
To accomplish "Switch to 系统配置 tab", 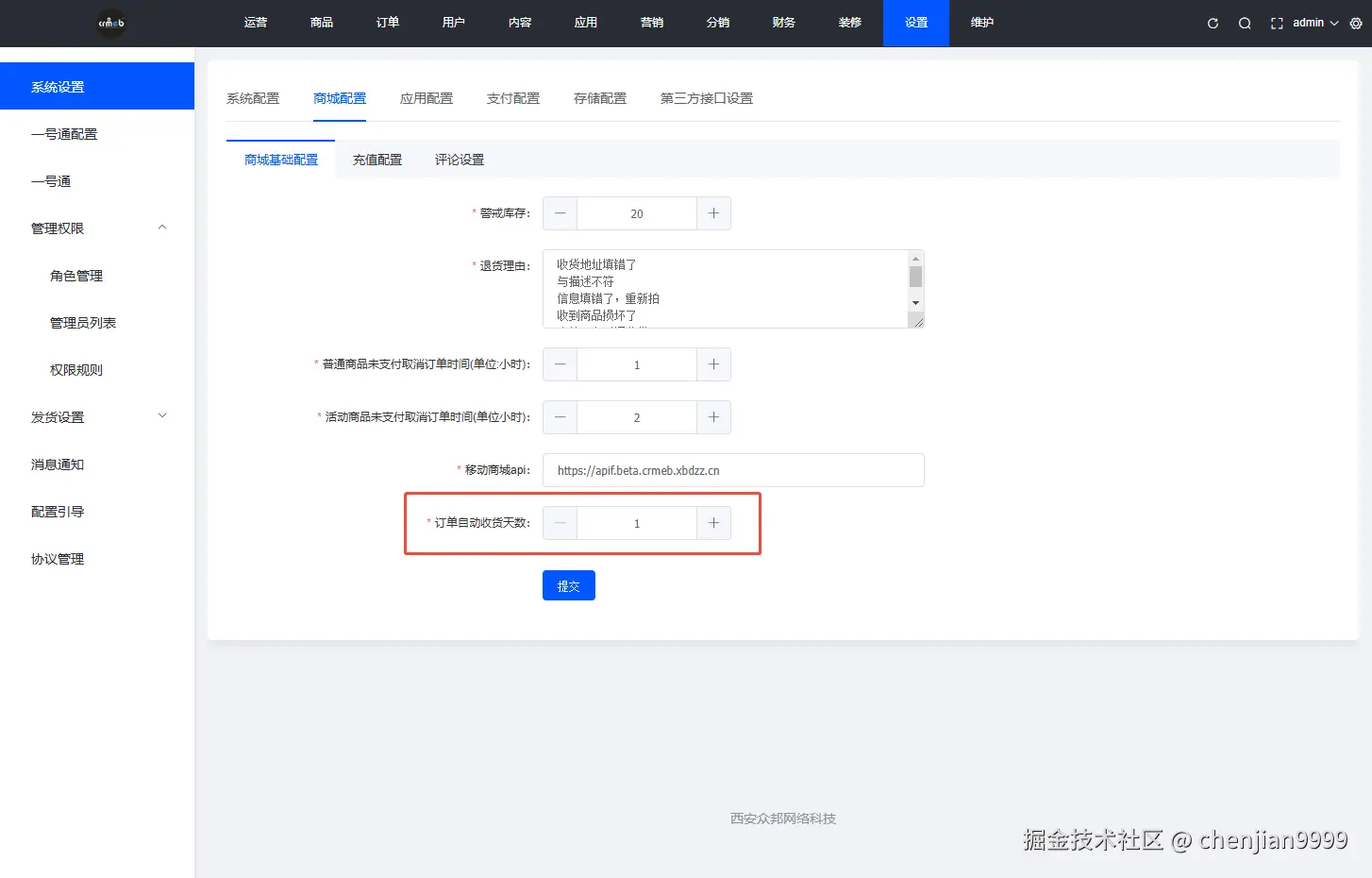I will tap(253, 98).
